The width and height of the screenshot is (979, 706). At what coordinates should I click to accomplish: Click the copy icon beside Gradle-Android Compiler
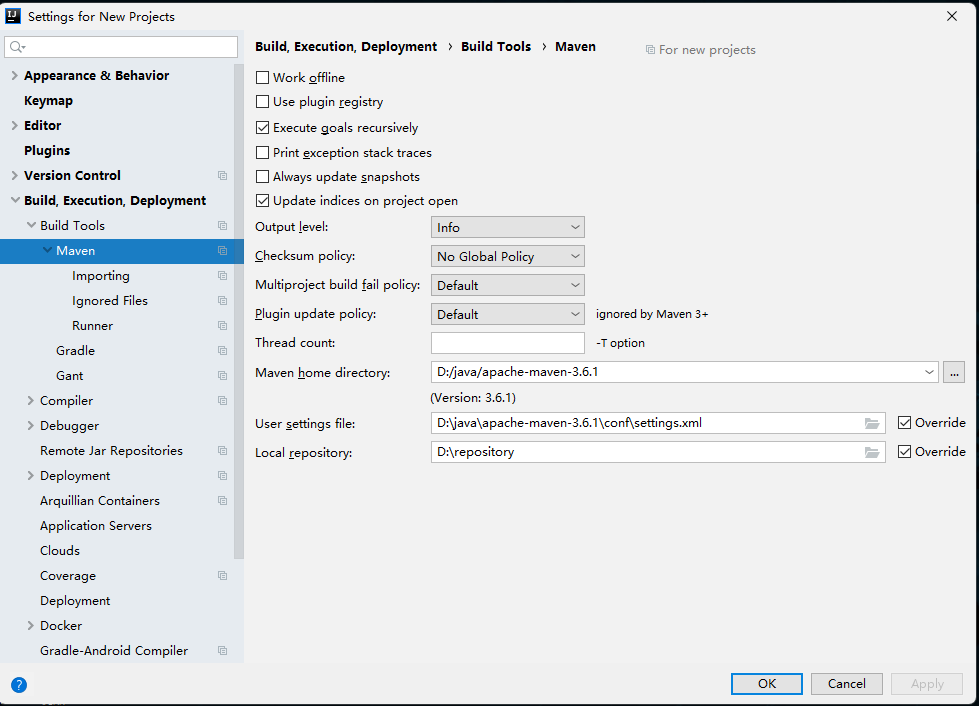(222, 650)
